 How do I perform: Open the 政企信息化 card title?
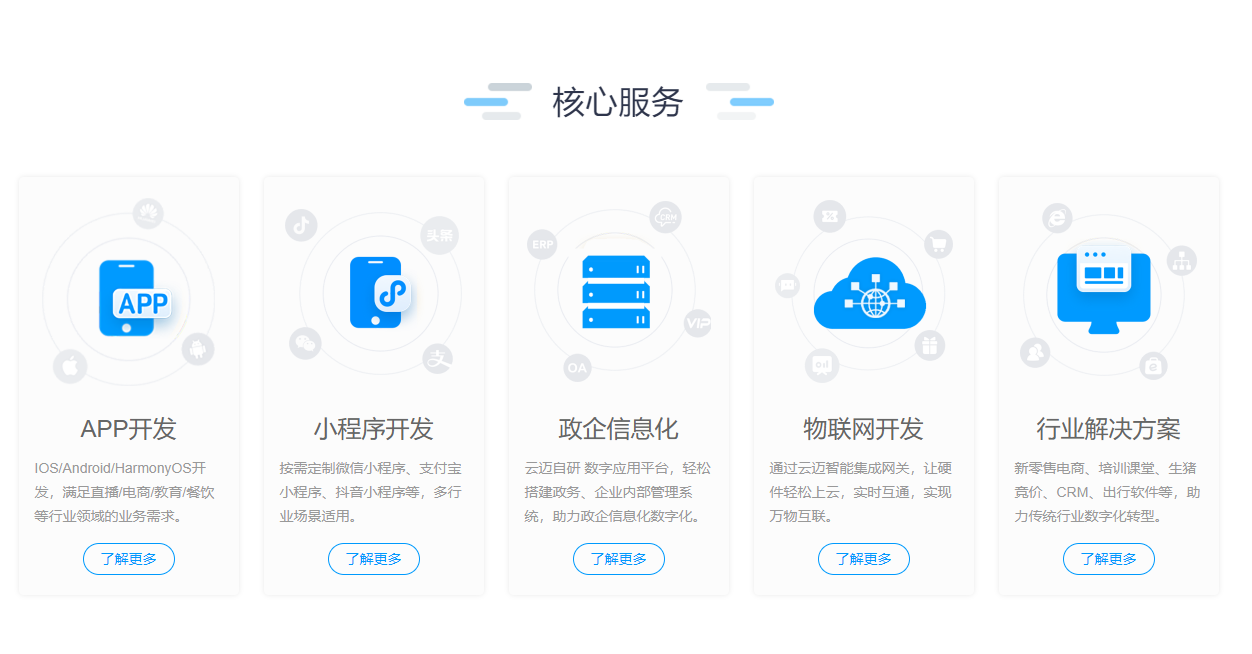(x=619, y=429)
